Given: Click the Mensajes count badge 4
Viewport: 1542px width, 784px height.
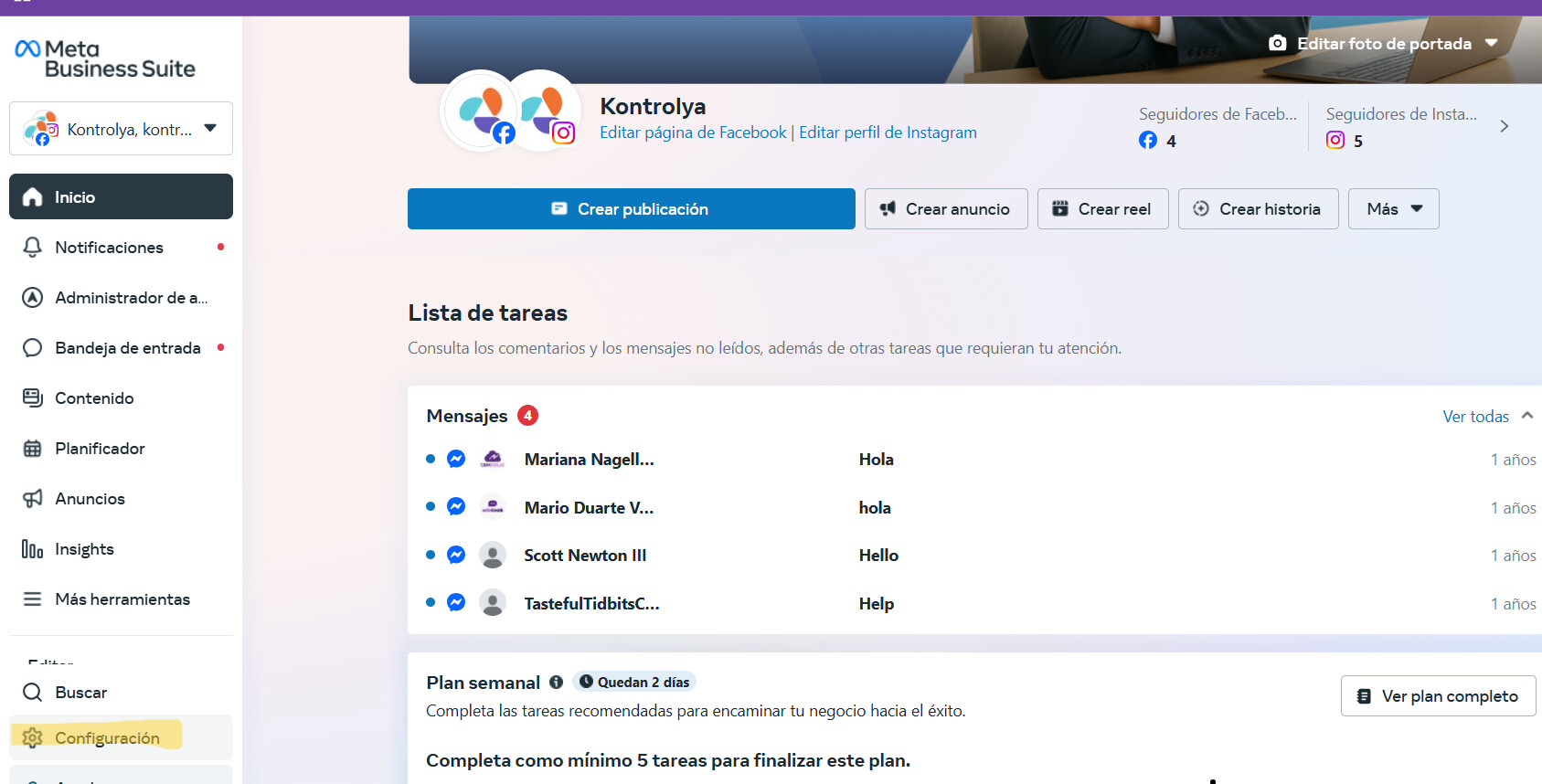Looking at the screenshot, I should click(x=527, y=416).
